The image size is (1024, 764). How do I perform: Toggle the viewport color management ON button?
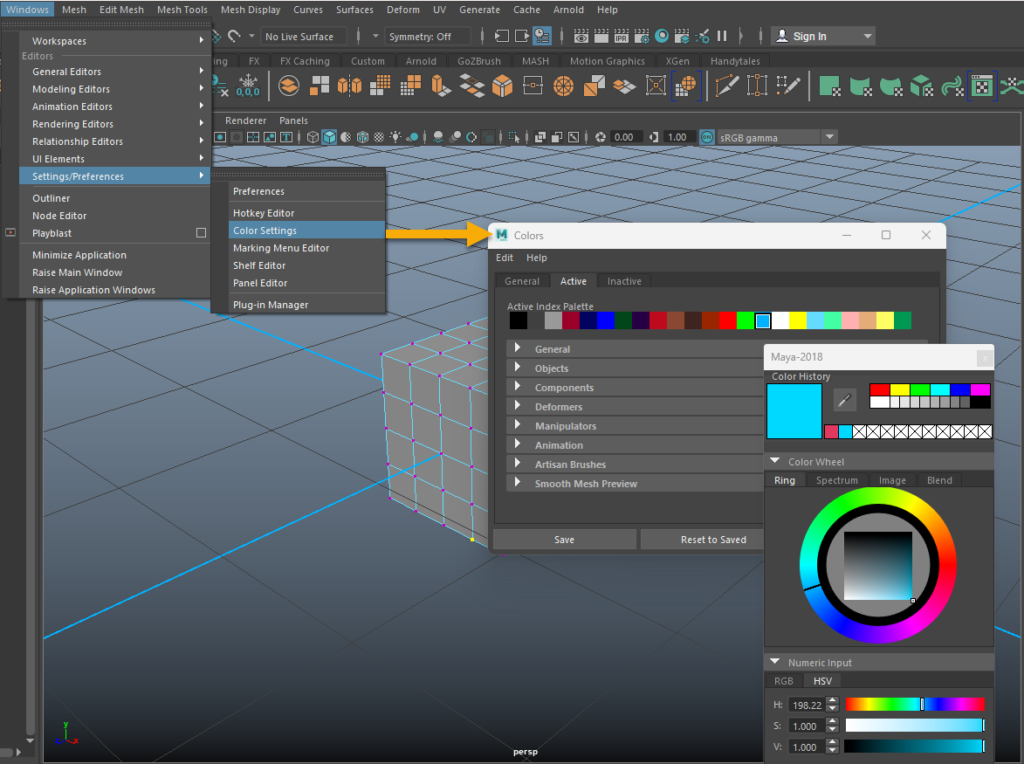[x=707, y=137]
